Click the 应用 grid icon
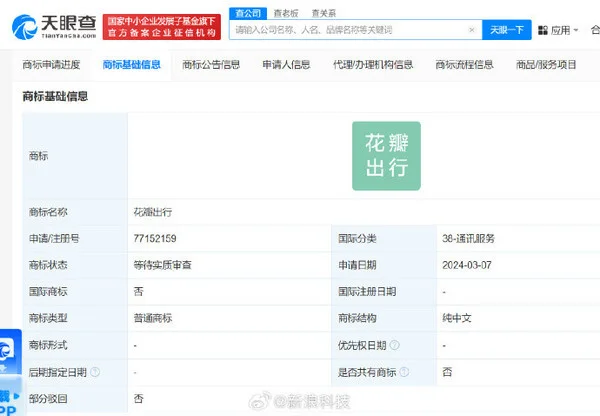This screenshot has width=600, height=416. pyautogui.click(x=542, y=31)
